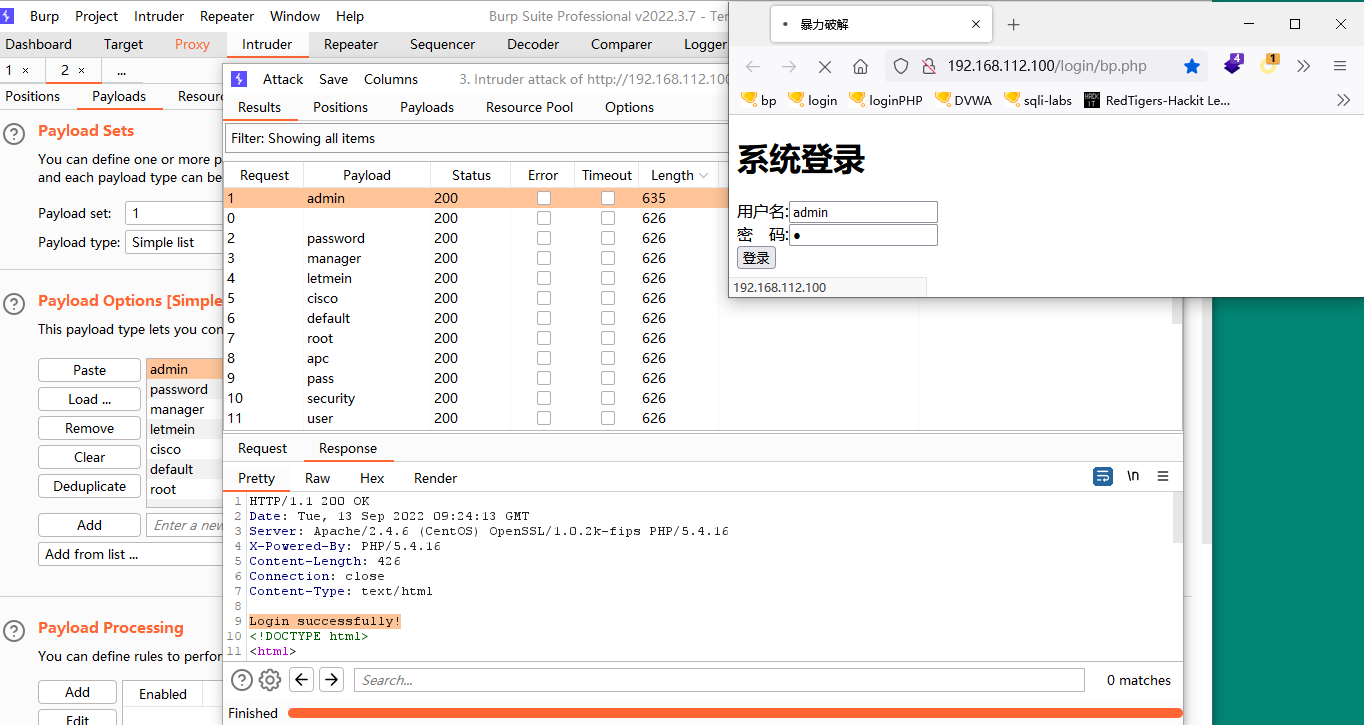
Task: Toggle Error checkbox for letmein row
Action: (544, 278)
